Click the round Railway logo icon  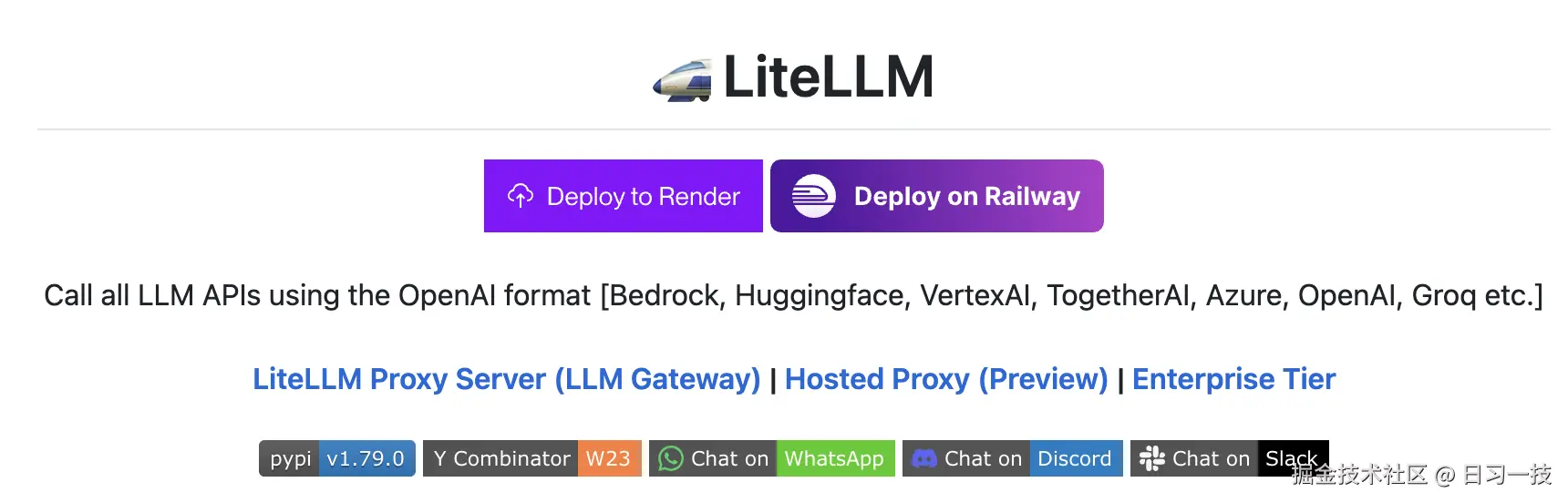(813, 196)
